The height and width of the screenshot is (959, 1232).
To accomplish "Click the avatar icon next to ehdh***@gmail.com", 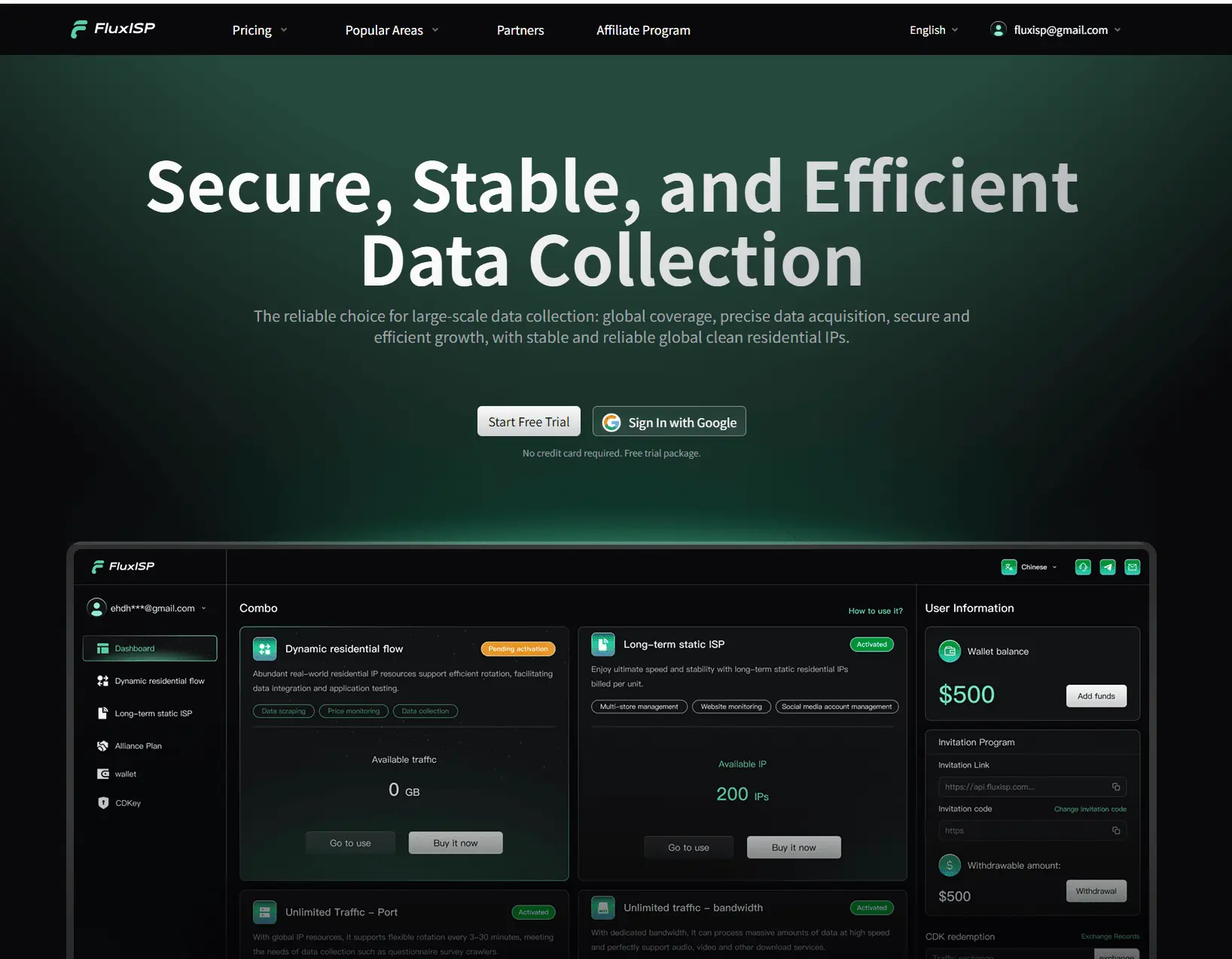I will click(96, 608).
